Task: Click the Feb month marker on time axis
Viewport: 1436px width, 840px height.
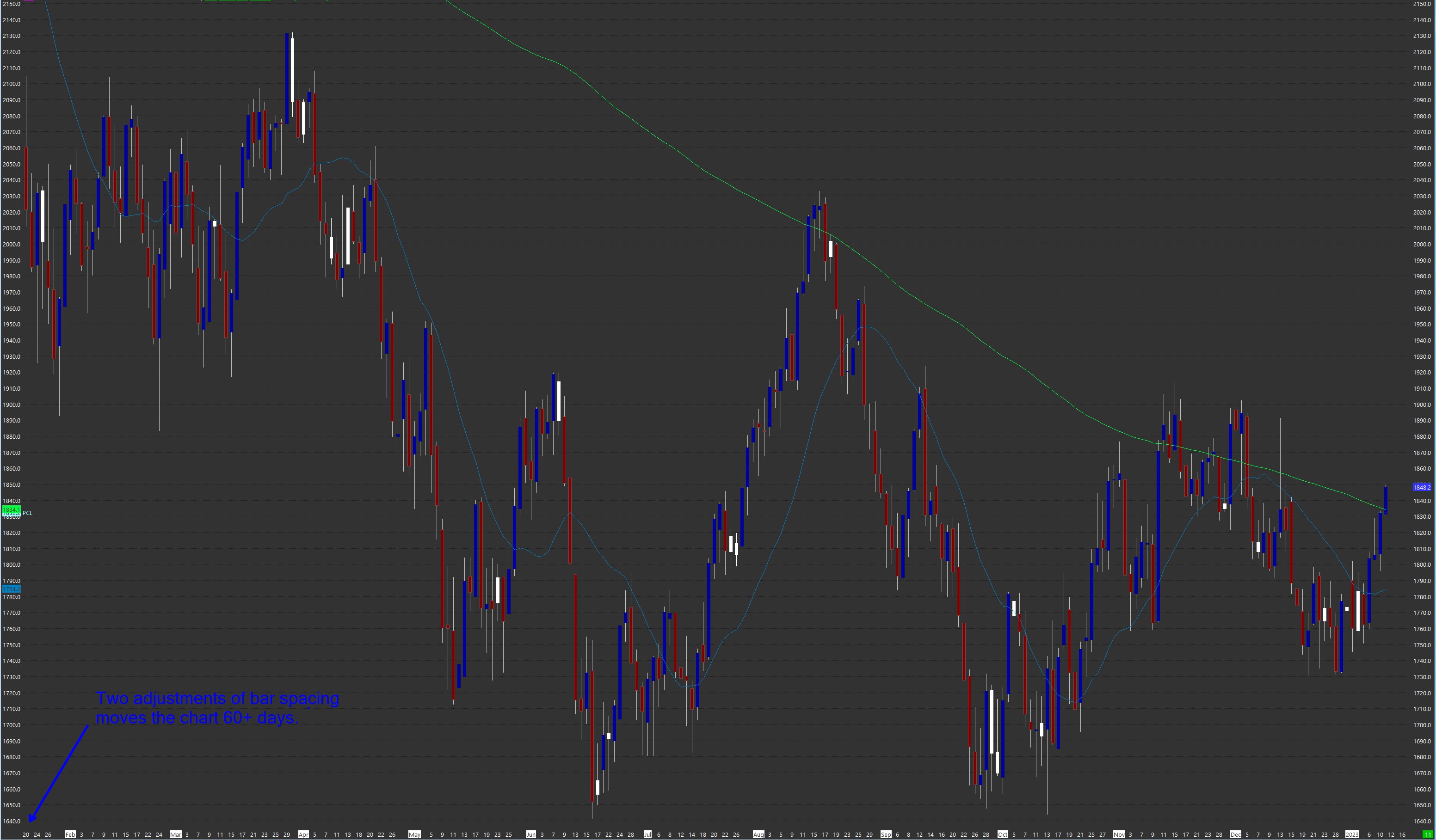Action: tap(70, 835)
